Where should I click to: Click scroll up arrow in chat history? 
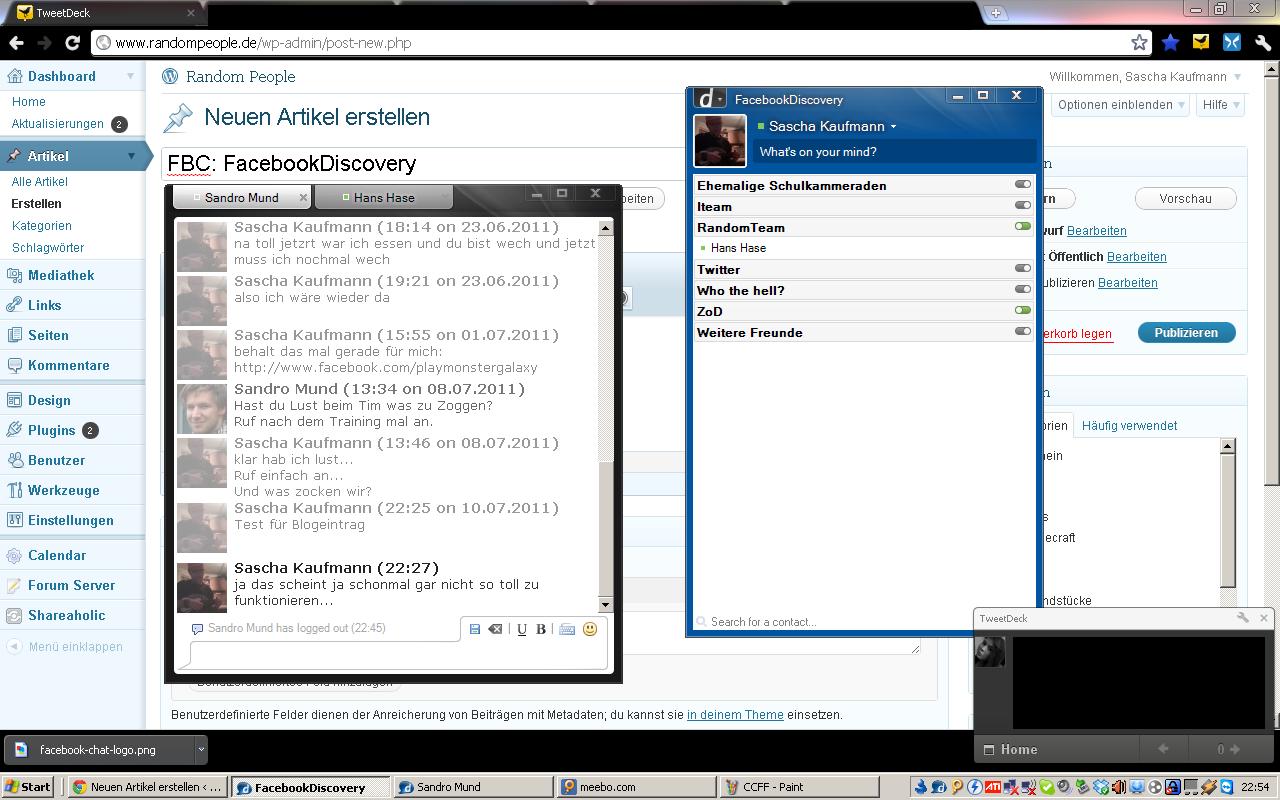point(605,228)
